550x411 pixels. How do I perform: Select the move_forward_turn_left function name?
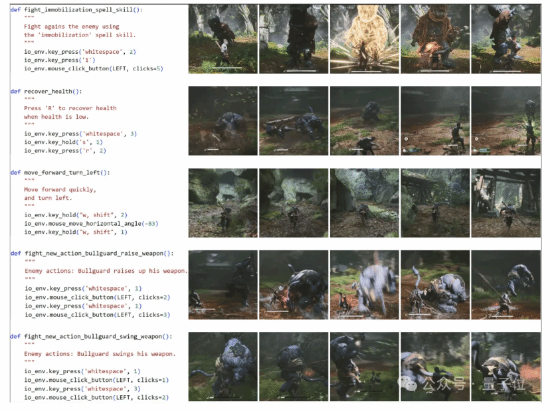click(62, 173)
